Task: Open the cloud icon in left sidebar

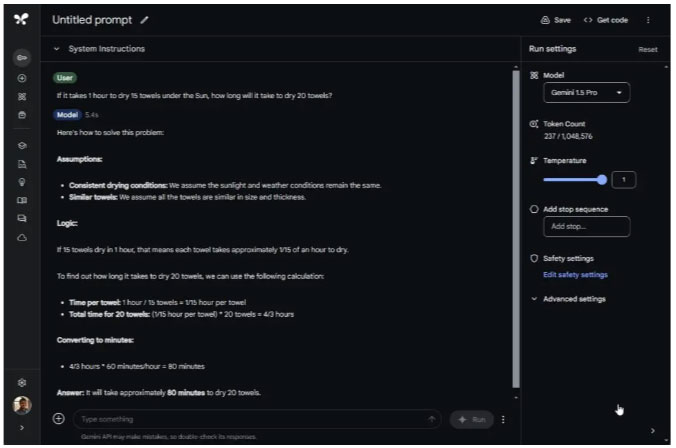Action: (21, 236)
